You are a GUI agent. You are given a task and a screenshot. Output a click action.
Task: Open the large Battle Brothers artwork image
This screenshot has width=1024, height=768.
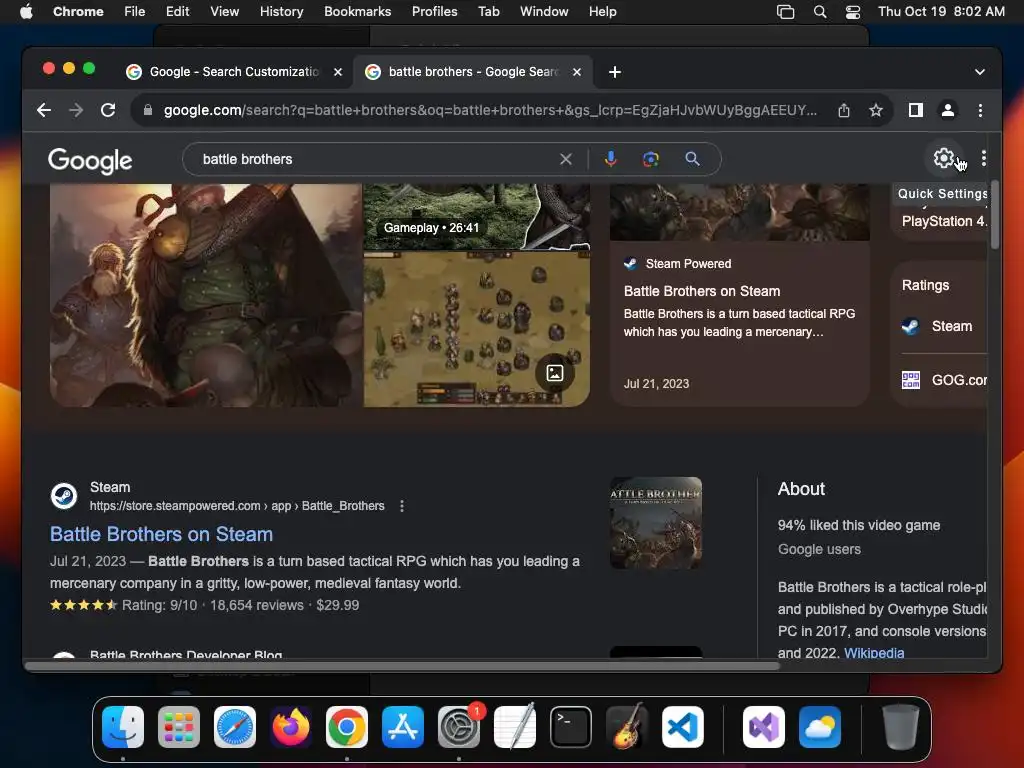(206, 295)
